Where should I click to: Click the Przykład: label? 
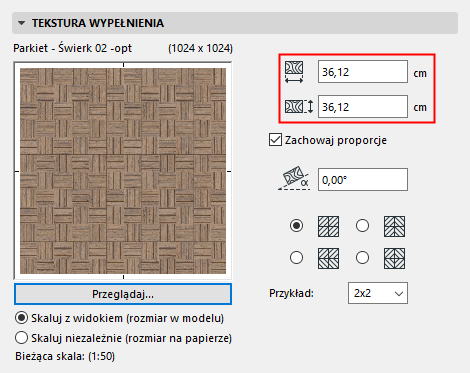tap(291, 293)
